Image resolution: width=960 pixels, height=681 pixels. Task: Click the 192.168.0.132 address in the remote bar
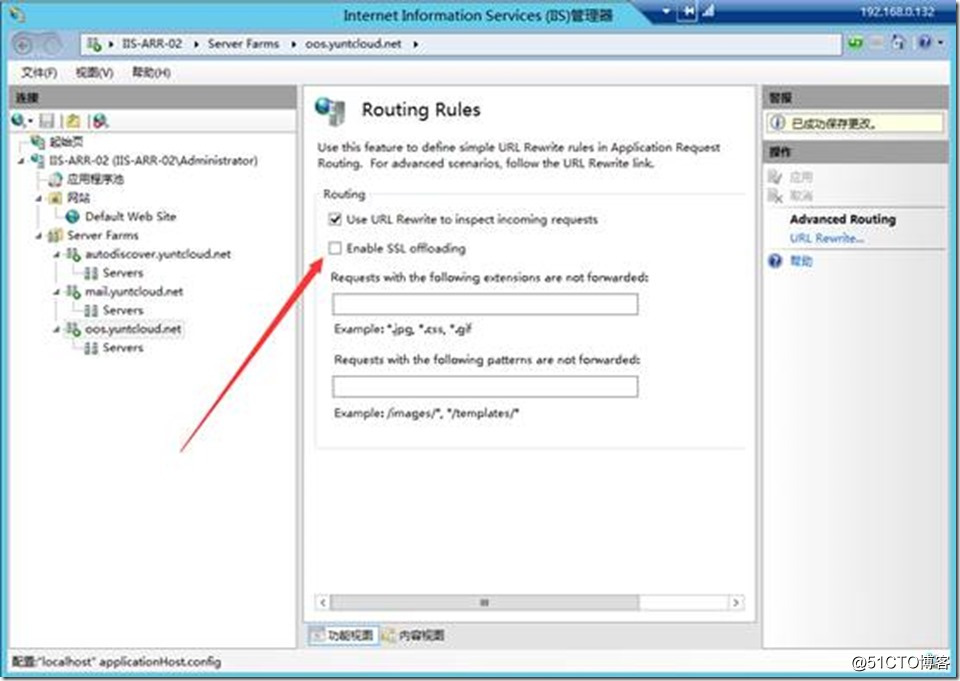897,12
